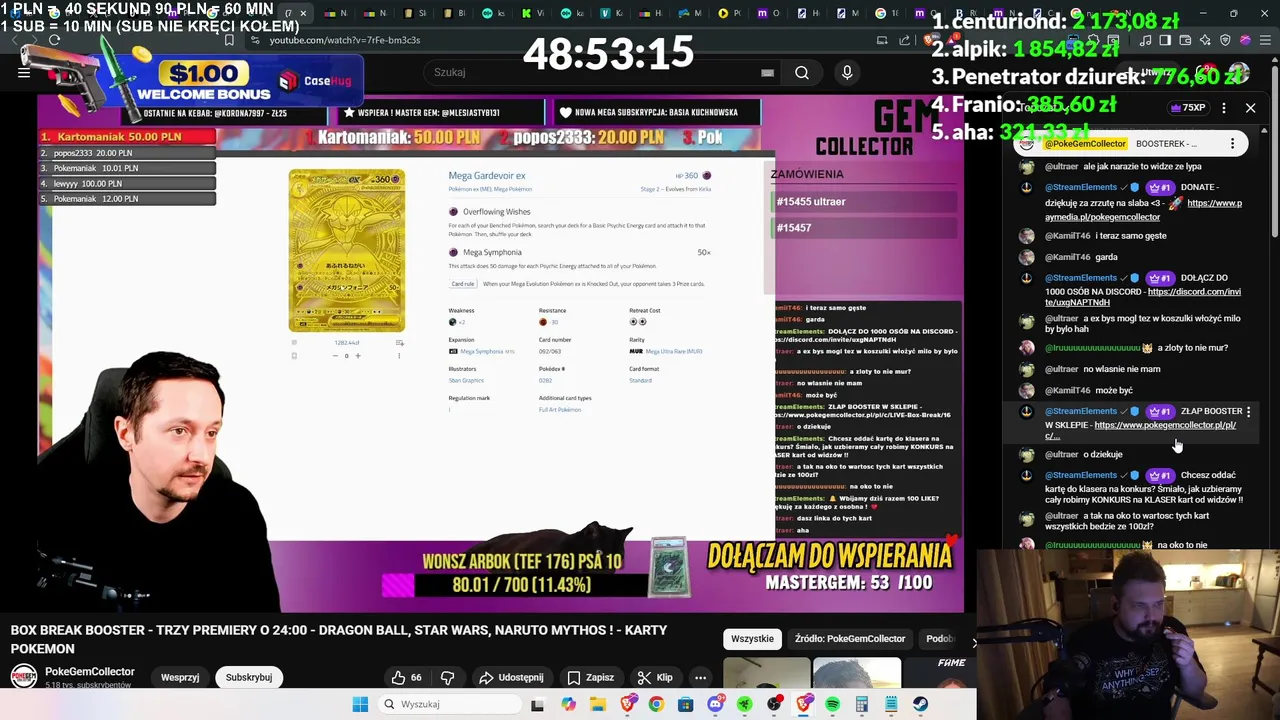The height and width of the screenshot is (720, 1280).
Task: Open the 75XP badge in live chat header
Action: pos(1187,108)
